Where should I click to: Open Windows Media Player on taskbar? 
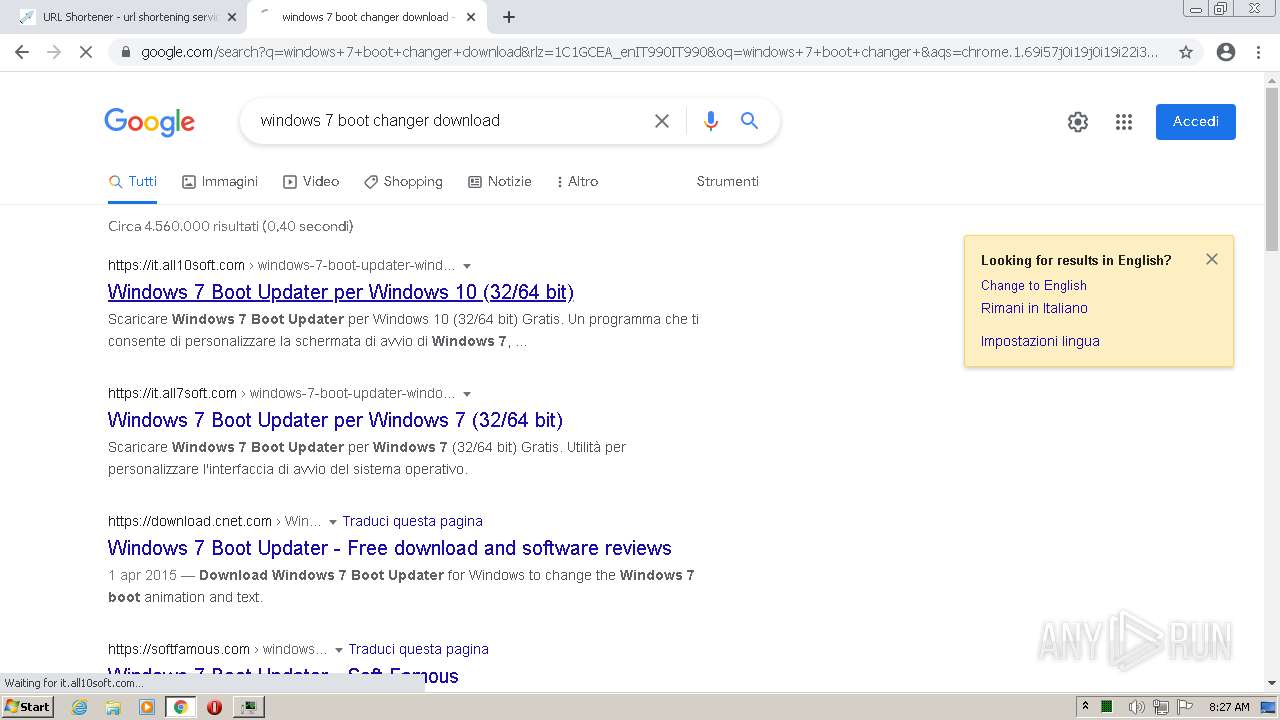point(147,707)
